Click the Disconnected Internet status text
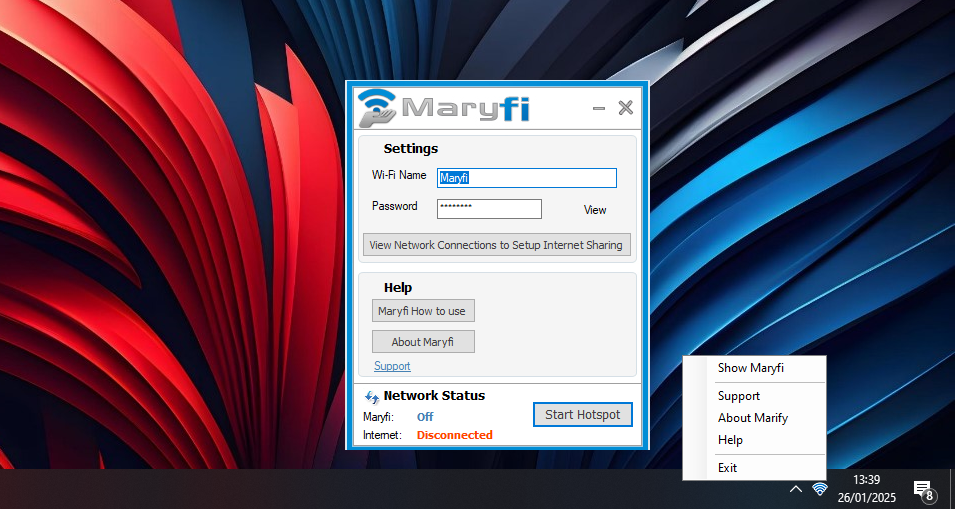The width and height of the screenshot is (955, 509). [454, 435]
